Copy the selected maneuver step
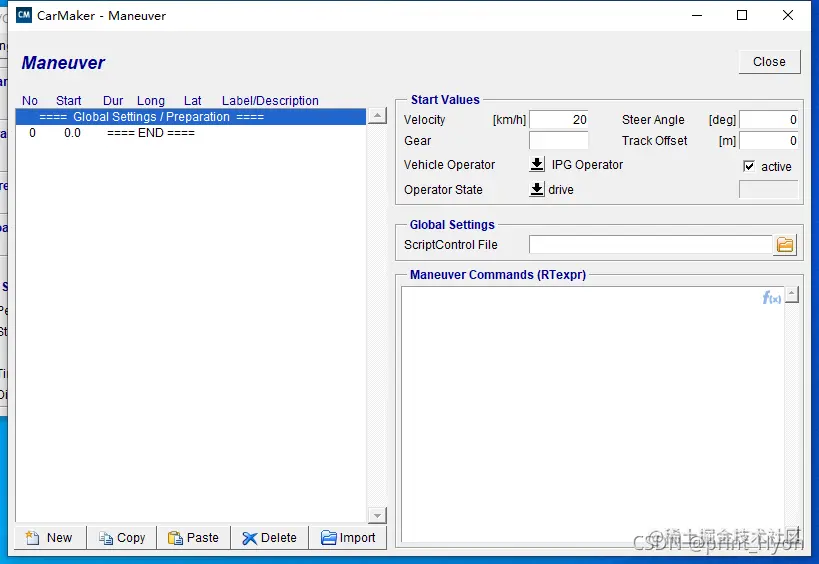Screen dimensions: 819x564 tap(122, 538)
